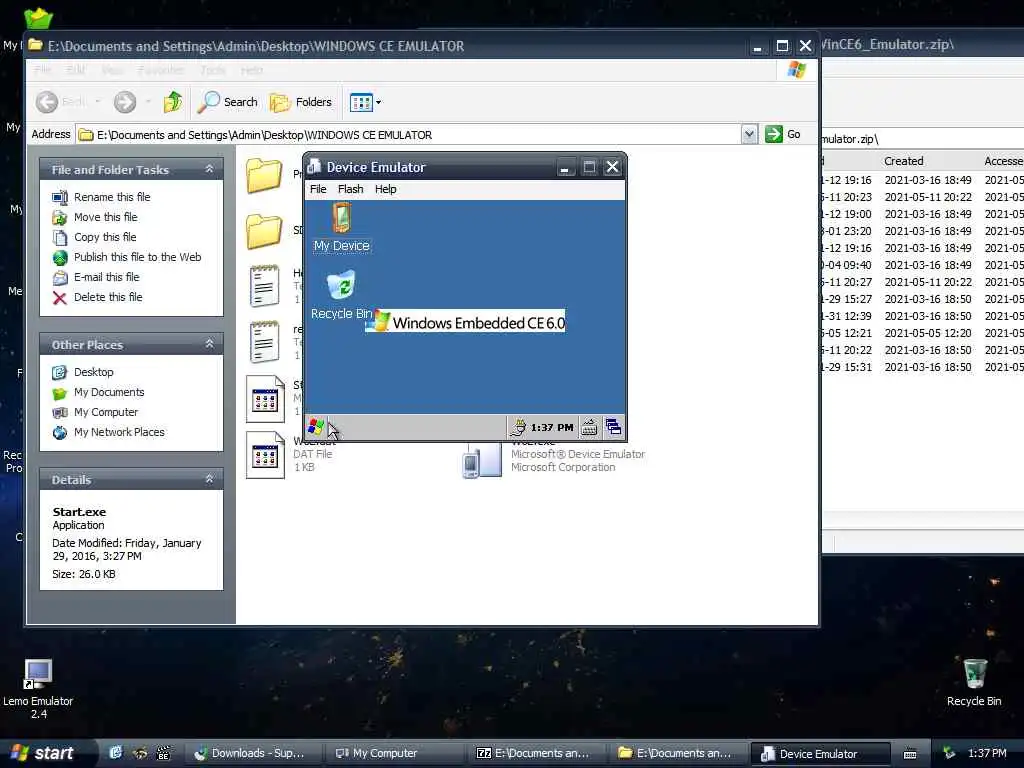The width and height of the screenshot is (1024, 768).
Task: Click E-mail this file link
Action: click(106, 277)
